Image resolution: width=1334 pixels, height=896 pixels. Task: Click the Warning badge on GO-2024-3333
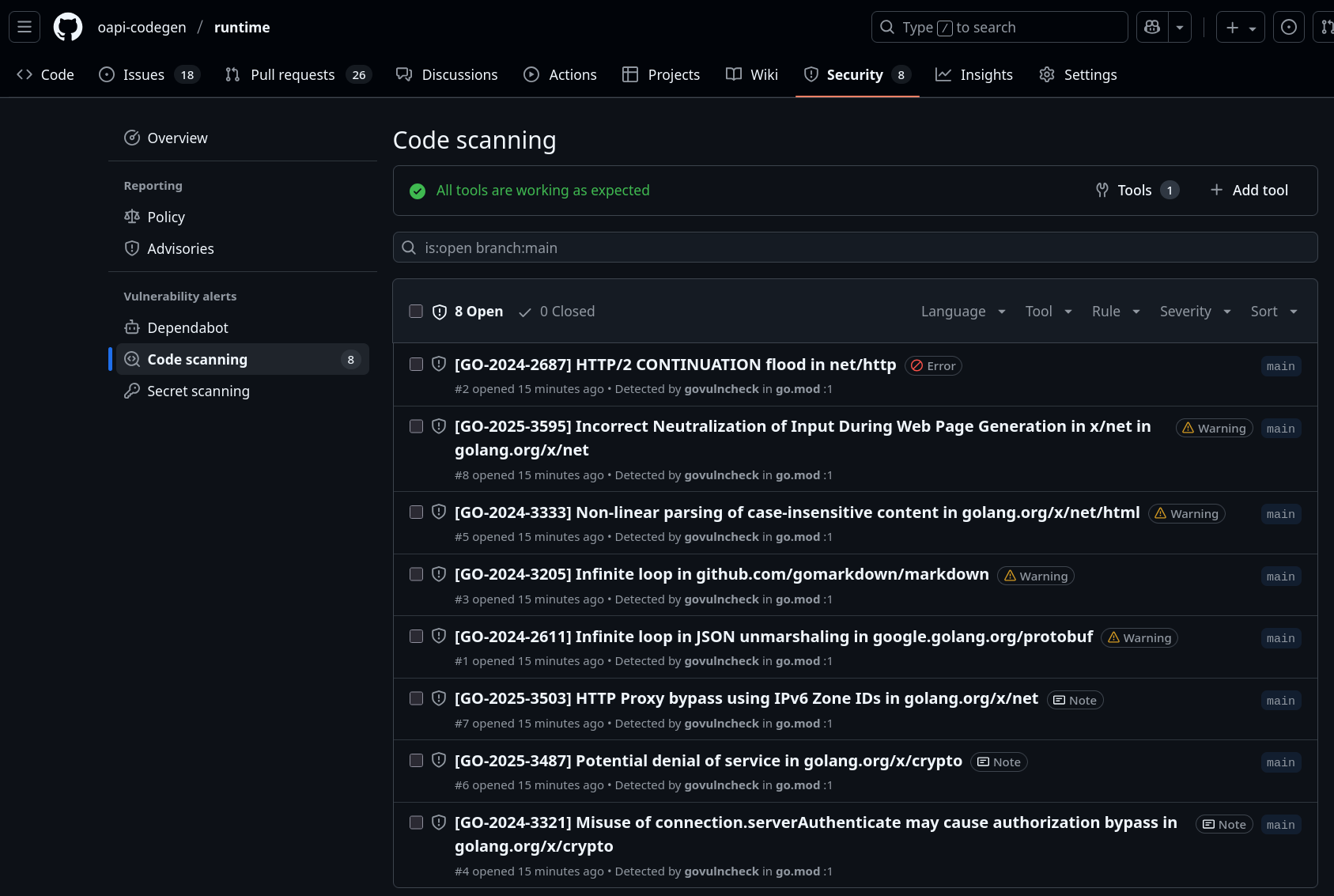[1186, 513]
